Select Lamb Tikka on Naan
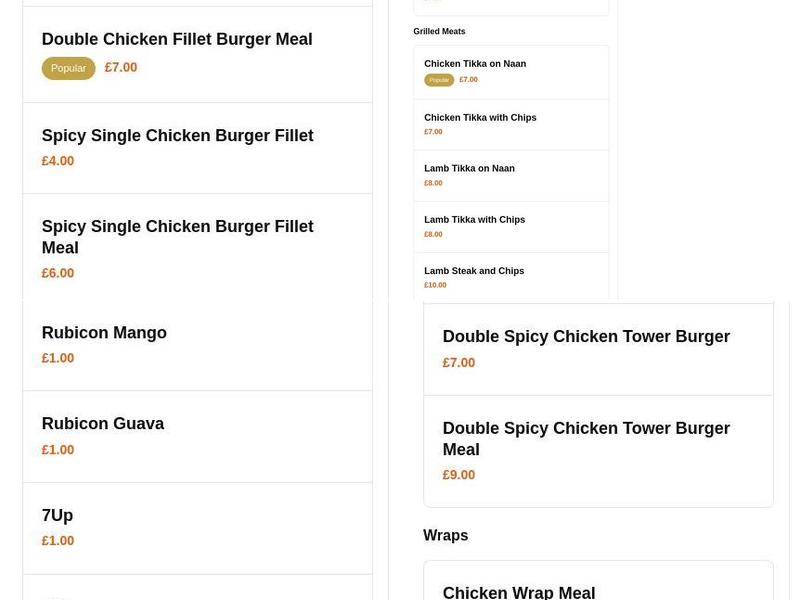 tap(469, 168)
